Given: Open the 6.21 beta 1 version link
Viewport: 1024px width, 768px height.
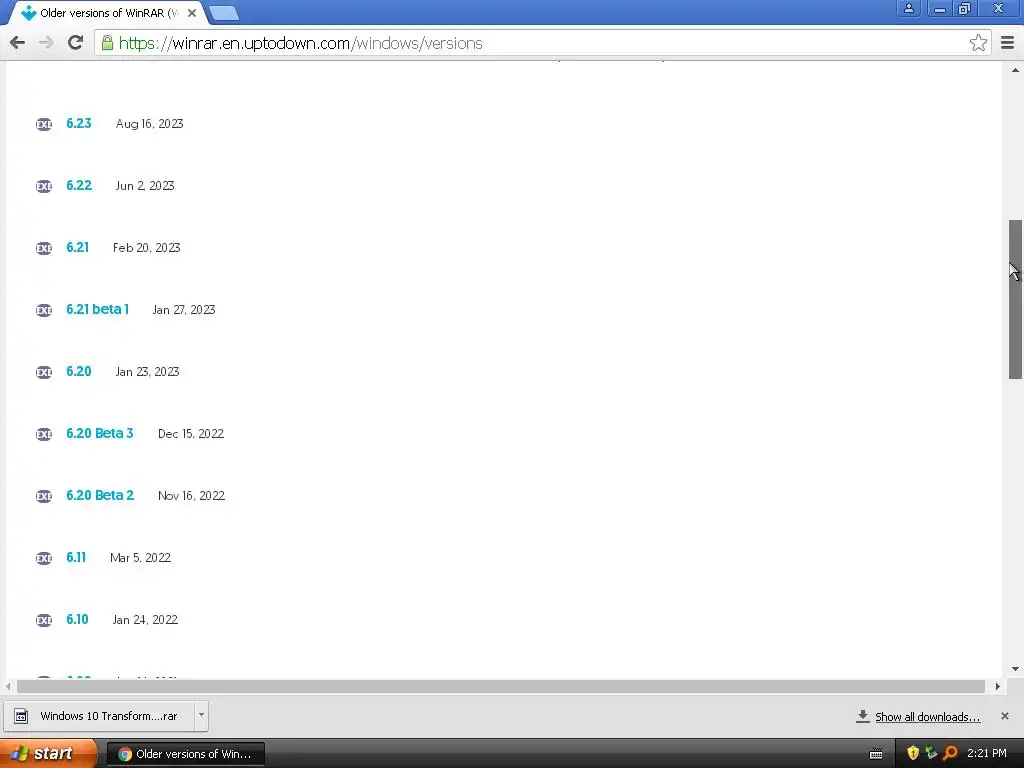Looking at the screenshot, I should (x=97, y=310).
